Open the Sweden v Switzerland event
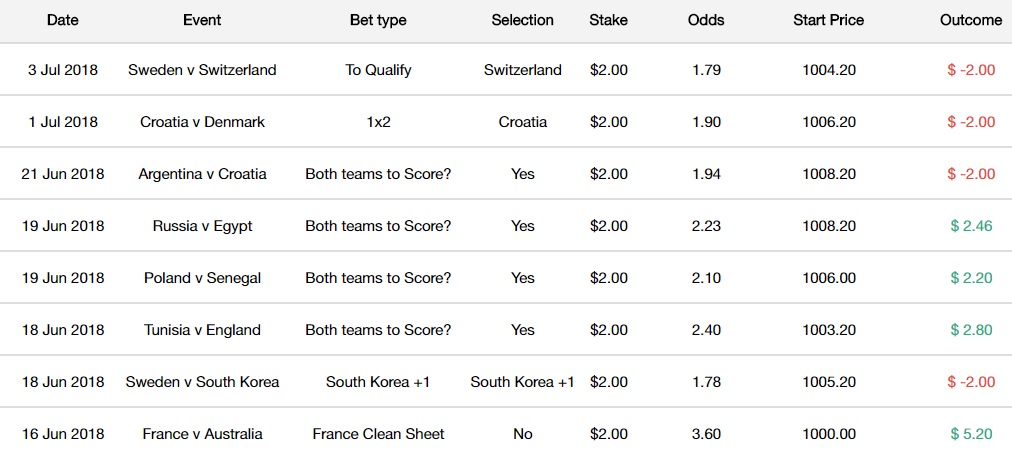 click(202, 70)
